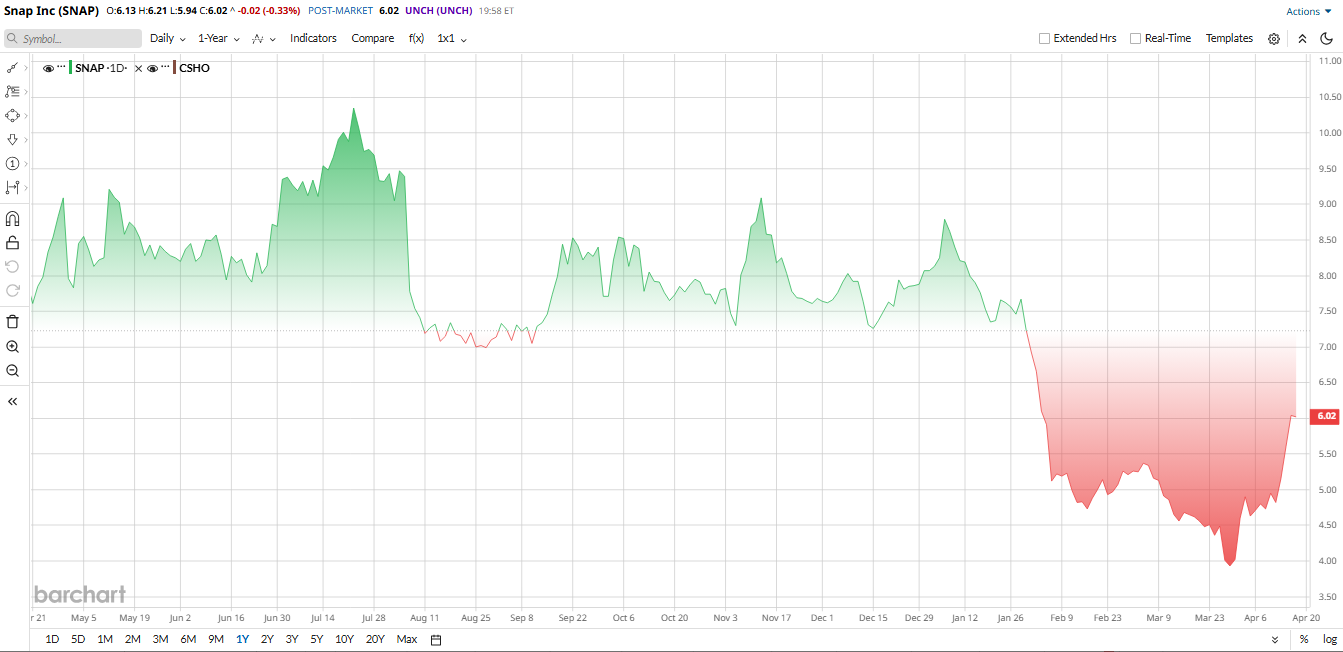Set range to 2Y
Screen dimensions: 1343x652
267,640
